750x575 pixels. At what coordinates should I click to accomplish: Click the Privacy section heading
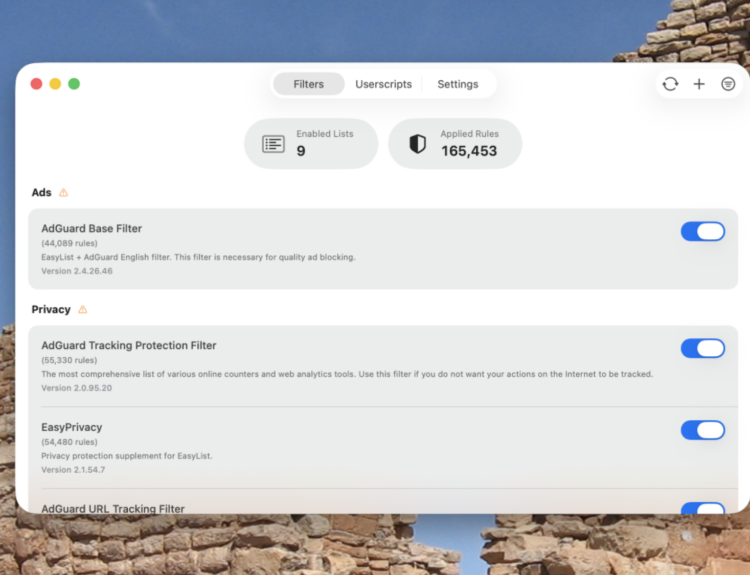click(x=51, y=310)
